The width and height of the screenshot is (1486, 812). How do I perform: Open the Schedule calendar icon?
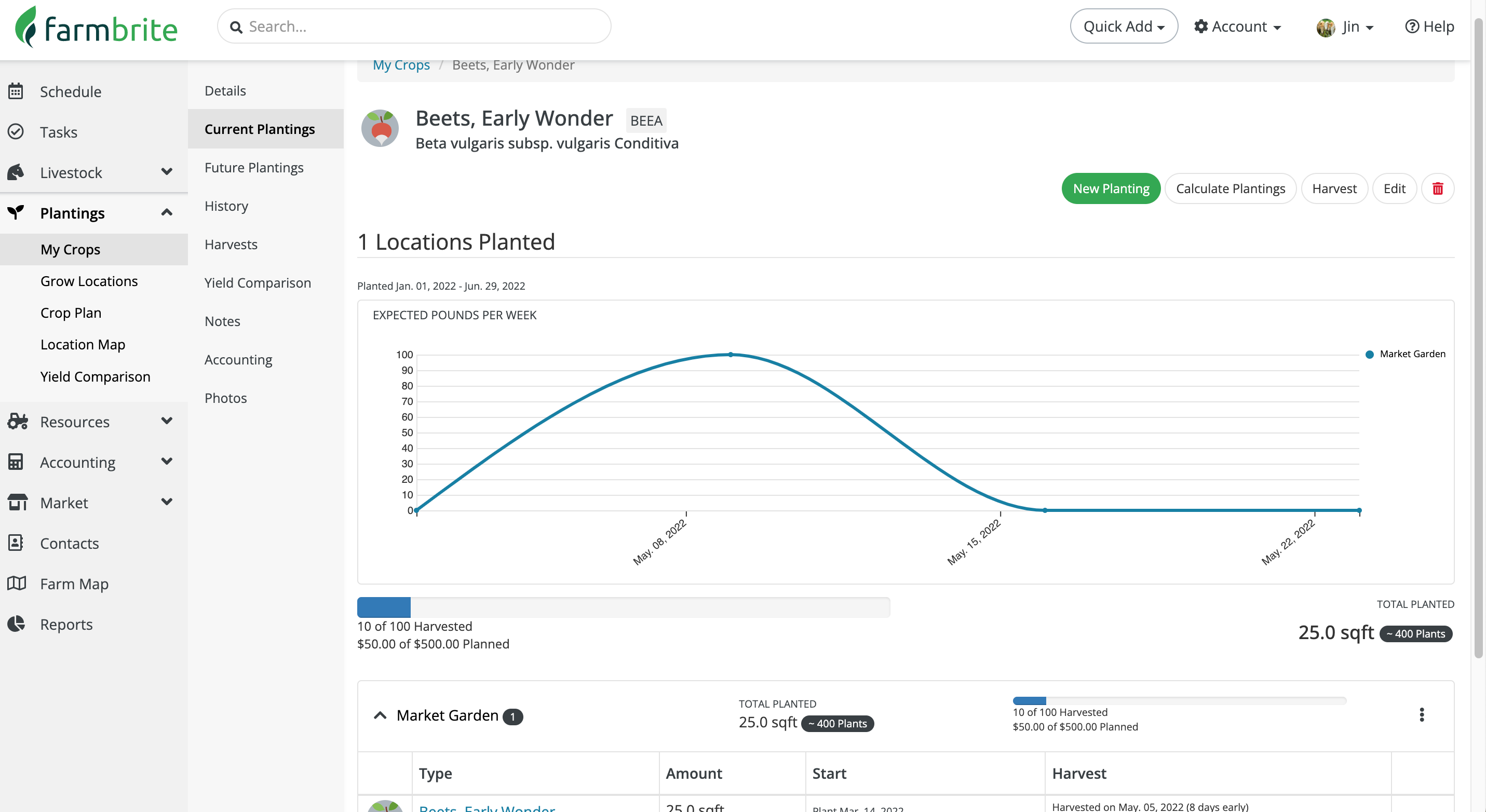click(x=16, y=91)
